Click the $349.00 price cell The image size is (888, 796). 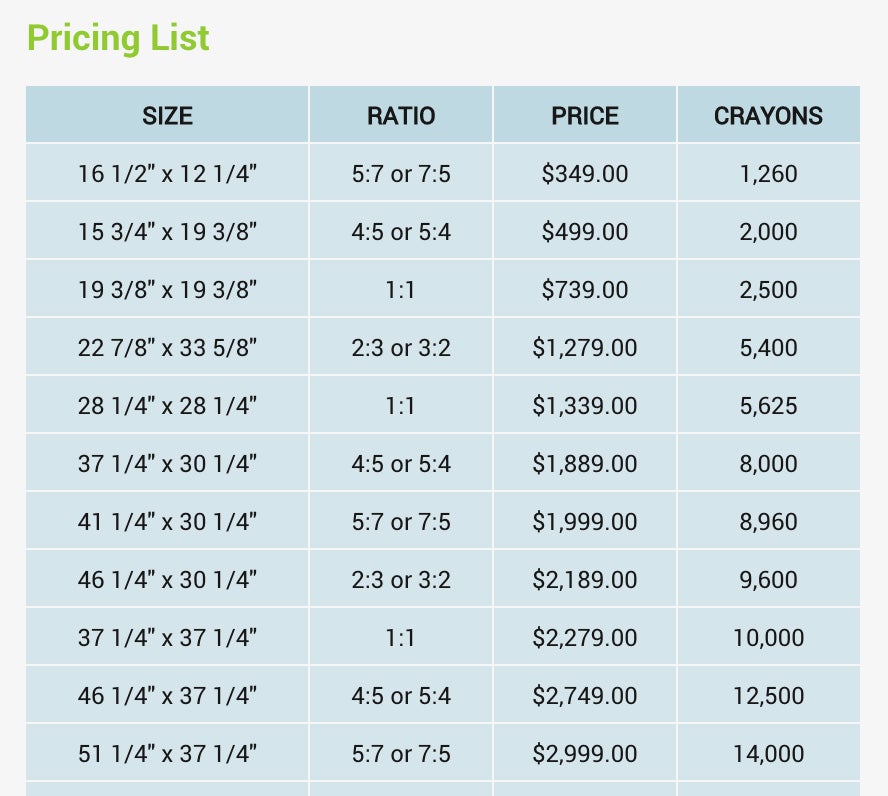pos(585,174)
